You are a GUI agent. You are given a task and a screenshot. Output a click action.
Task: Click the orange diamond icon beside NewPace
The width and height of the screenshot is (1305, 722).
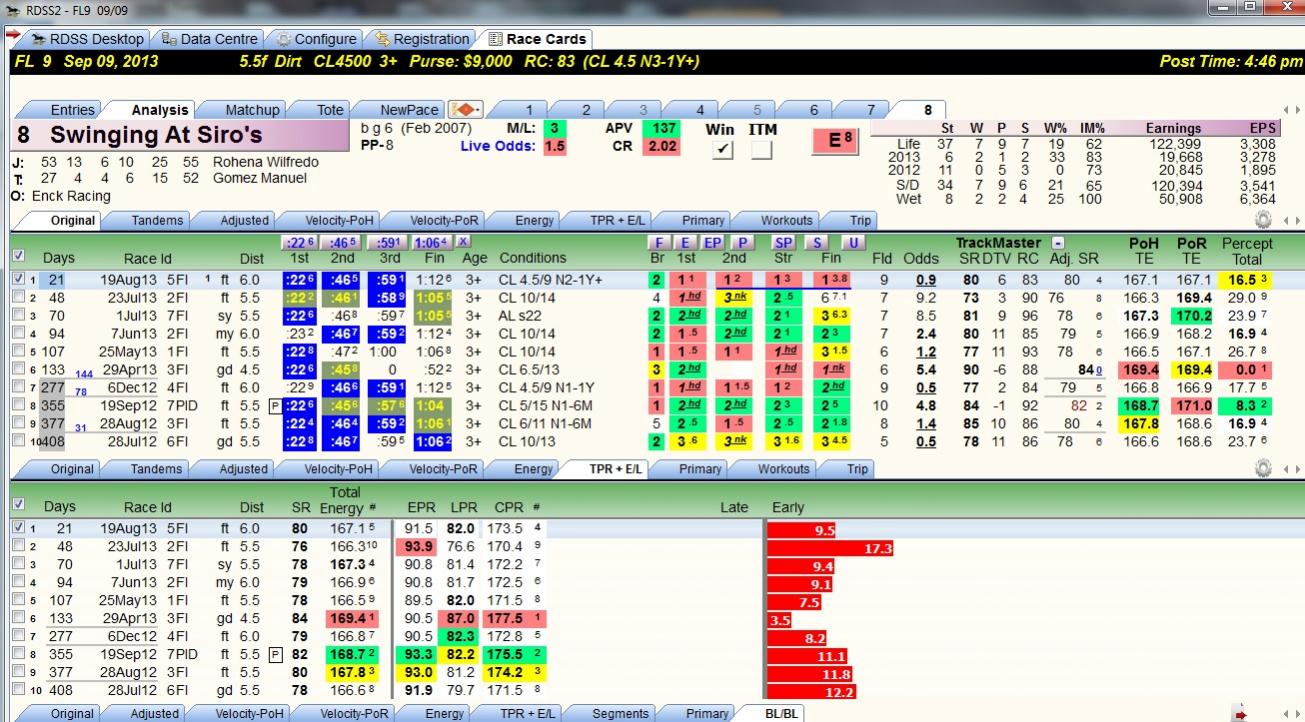(465, 109)
